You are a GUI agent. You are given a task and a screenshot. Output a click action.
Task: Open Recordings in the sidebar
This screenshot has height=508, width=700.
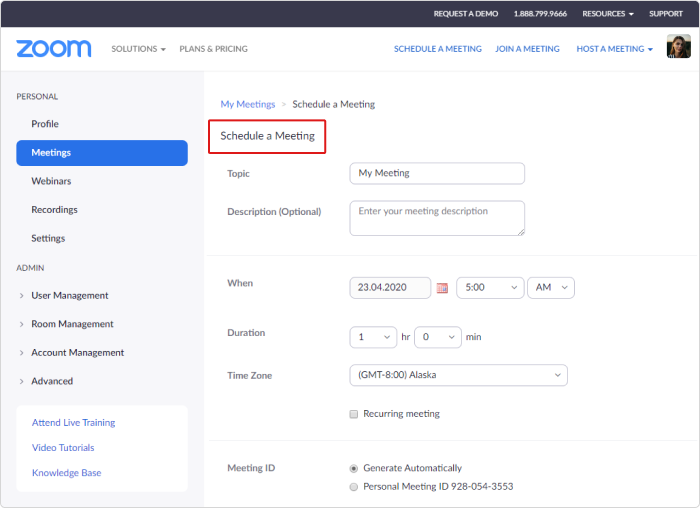54,210
